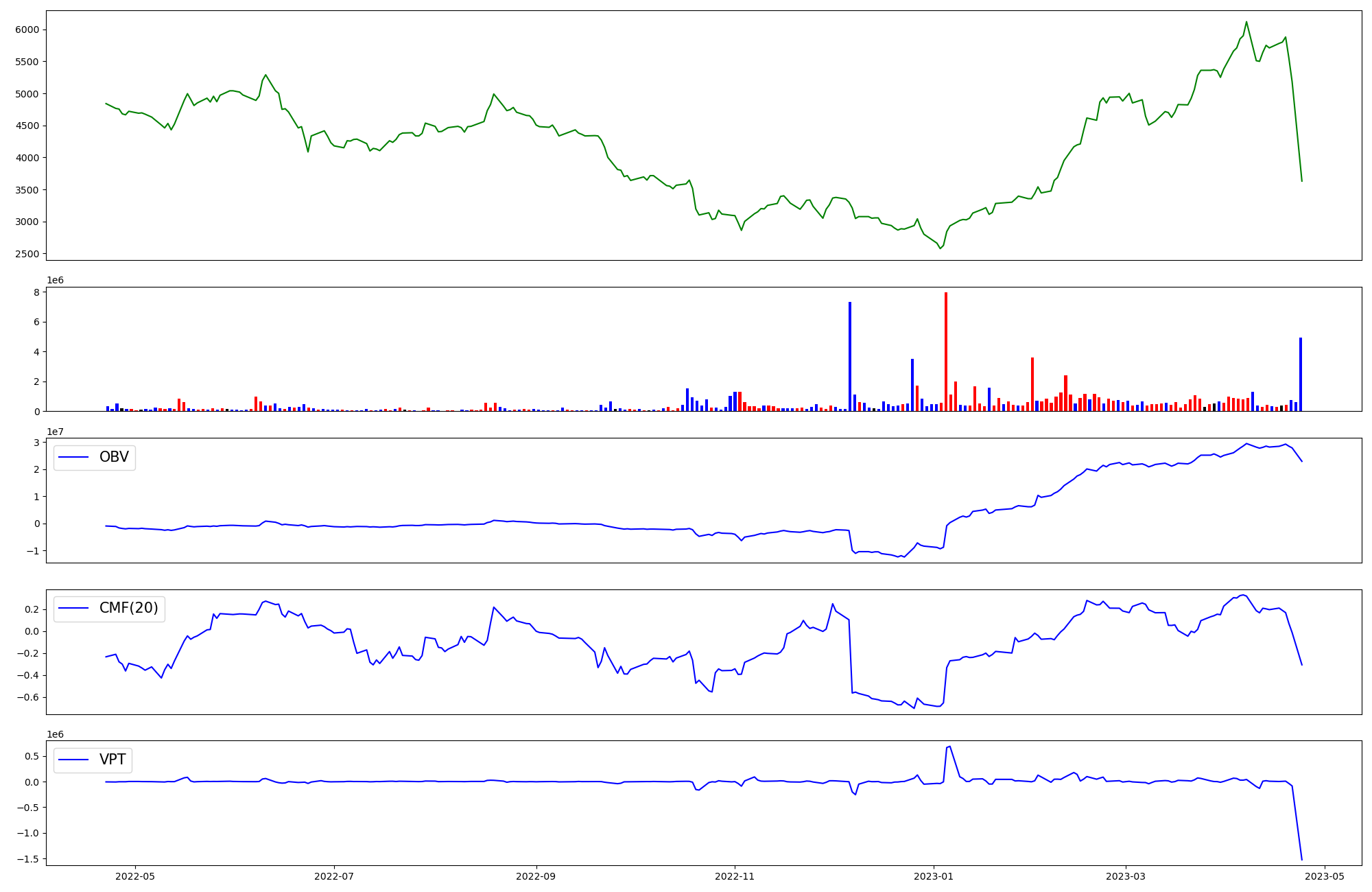Click the last blue volume bar at right
The width and height of the screenshot is (1372, 892).
[x=1301, y=374]
